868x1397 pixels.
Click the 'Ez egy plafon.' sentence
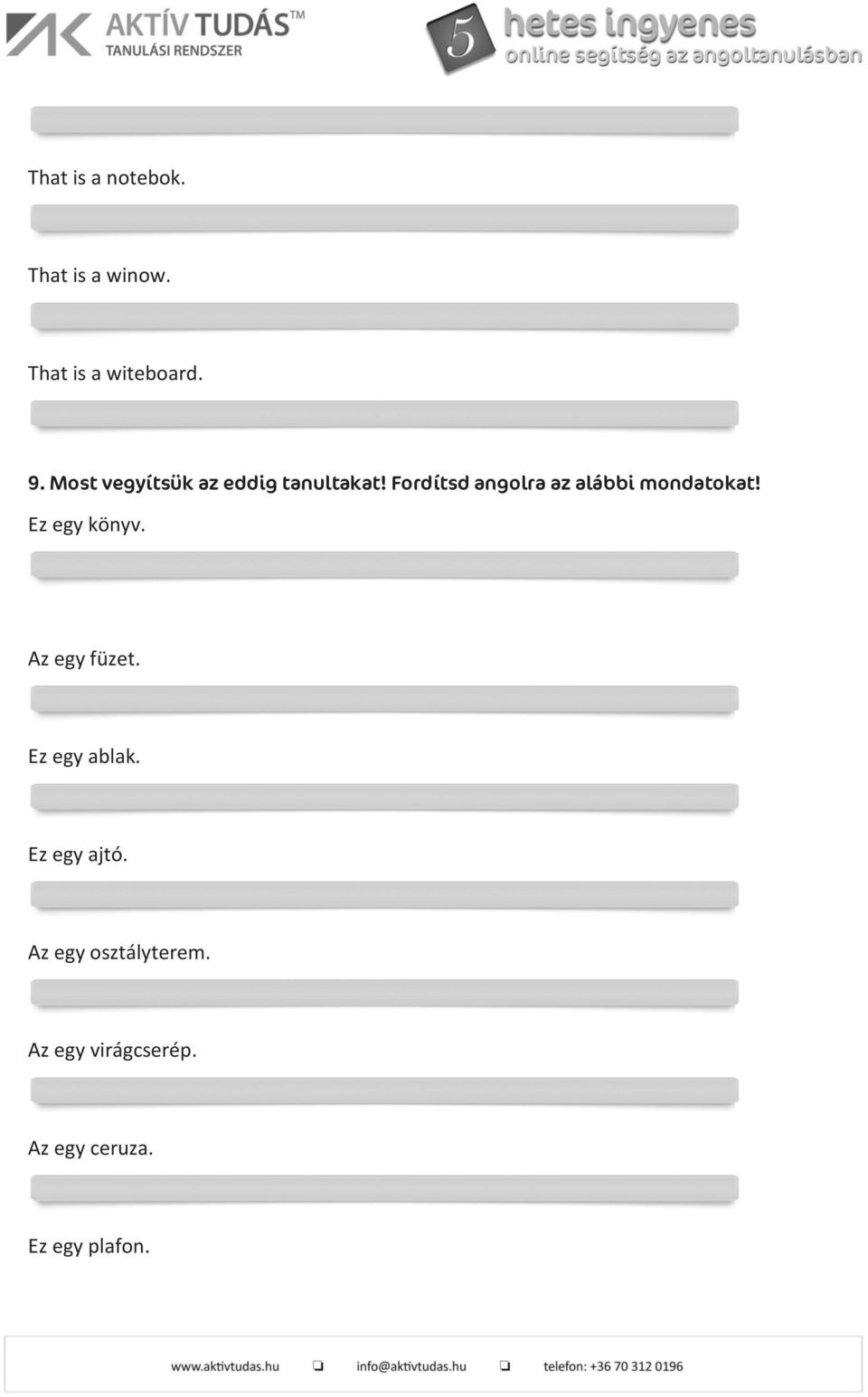[89, 1246]
